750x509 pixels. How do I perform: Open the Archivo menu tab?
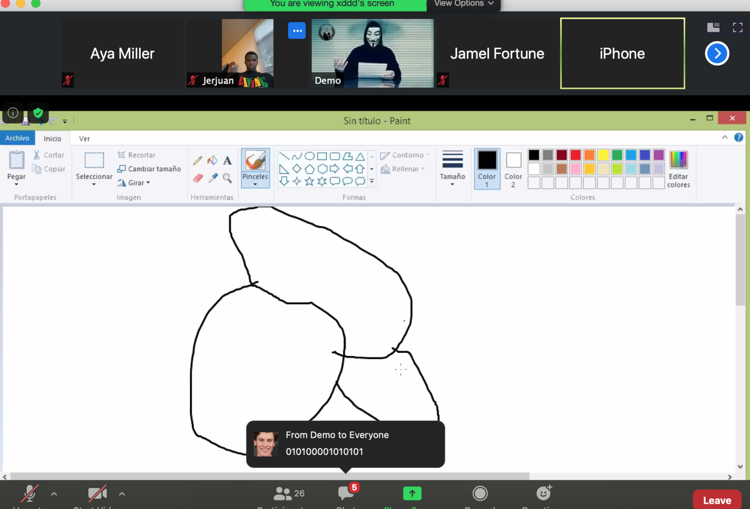pyautogui.click(x=17, y=138)
